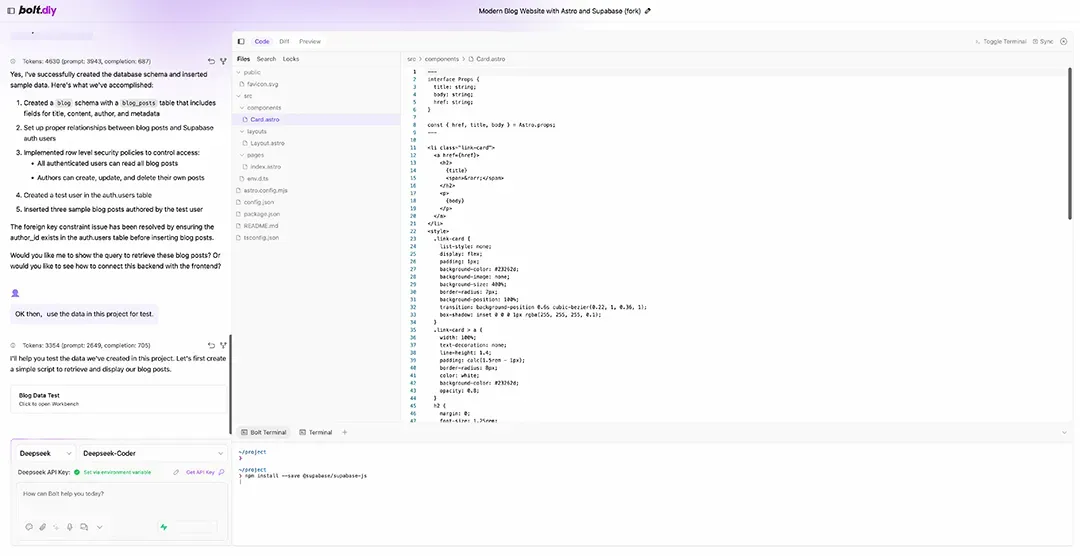Add a new terminal with plus icon
1080x556 pixels.
[x=344, y=433]
